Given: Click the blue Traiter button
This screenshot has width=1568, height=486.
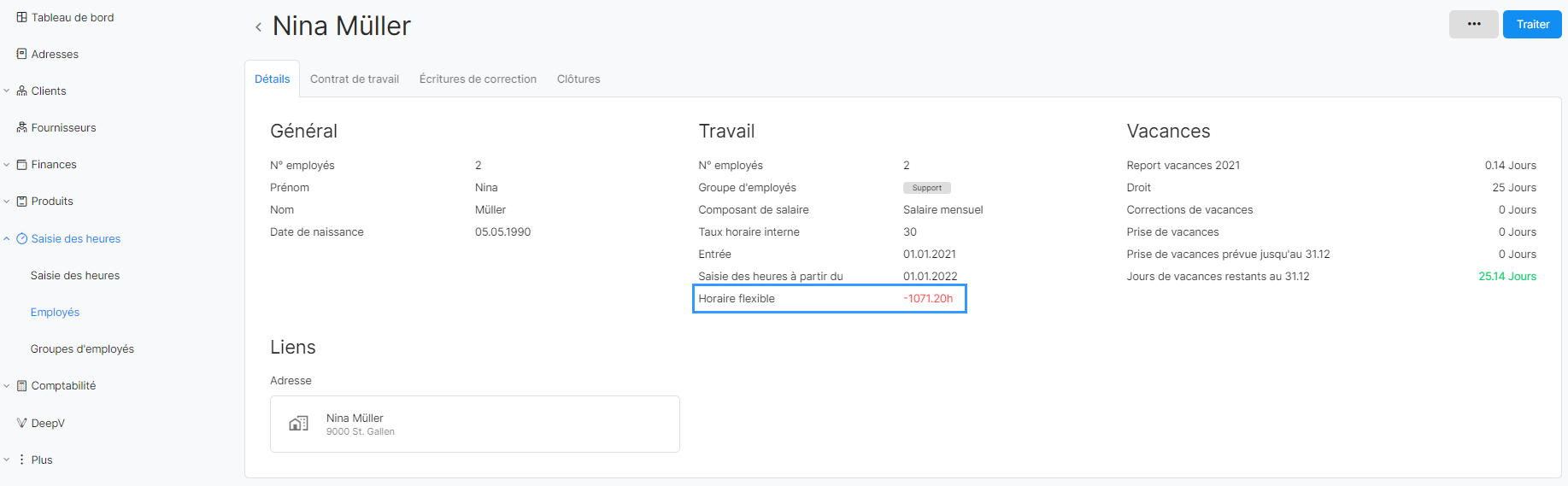Looking at the screenshot, I should tap(1532, 24).
